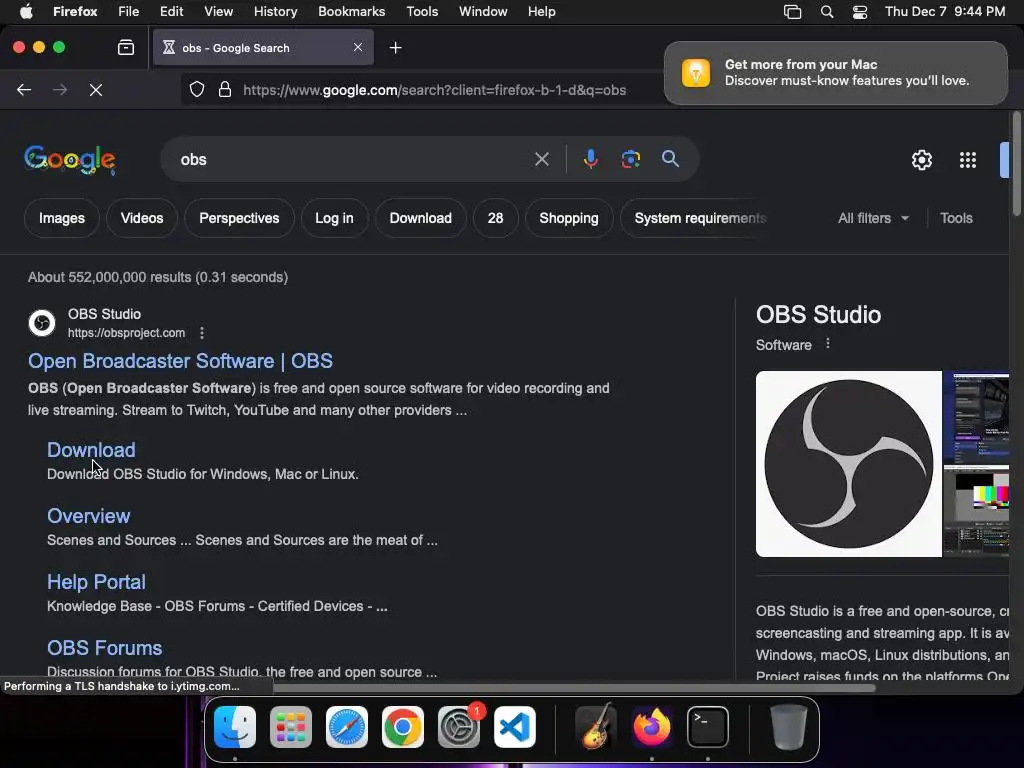Click the Firefox back arrow
Image resolution: width=1024 pixels, height=768 pixels.
pos(24,89)
